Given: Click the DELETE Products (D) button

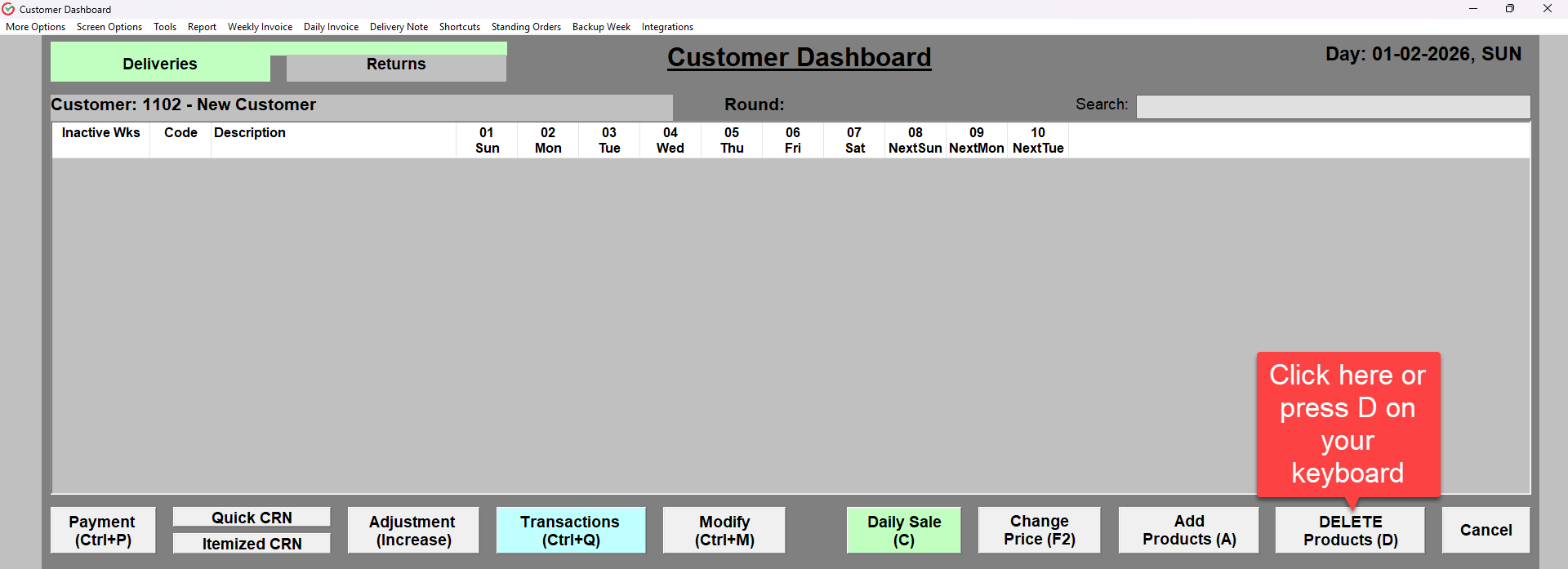Looking at the screenshot, I should [1350, 531].
